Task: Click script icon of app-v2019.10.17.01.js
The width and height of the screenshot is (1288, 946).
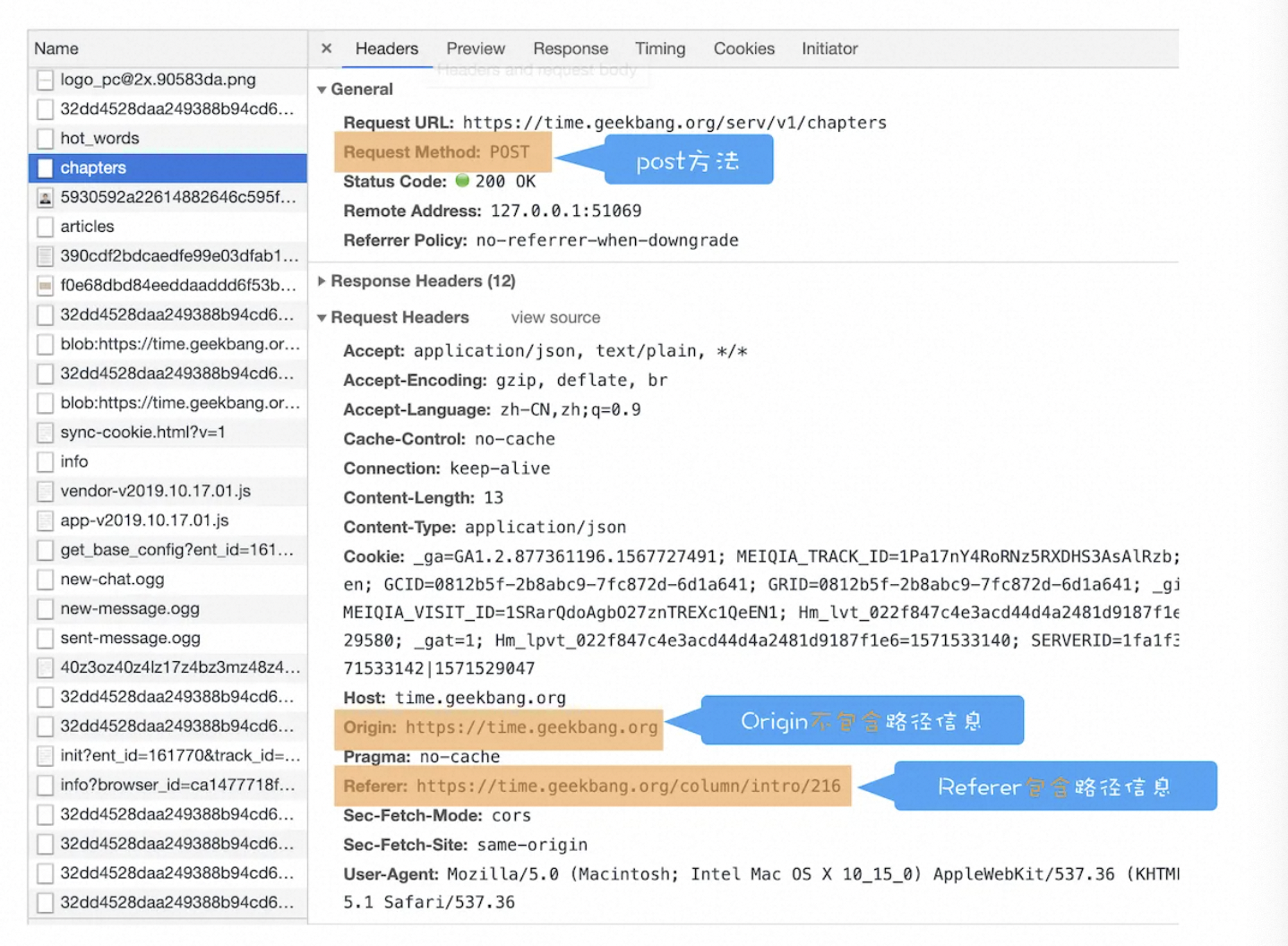Action: pos(45,521)
